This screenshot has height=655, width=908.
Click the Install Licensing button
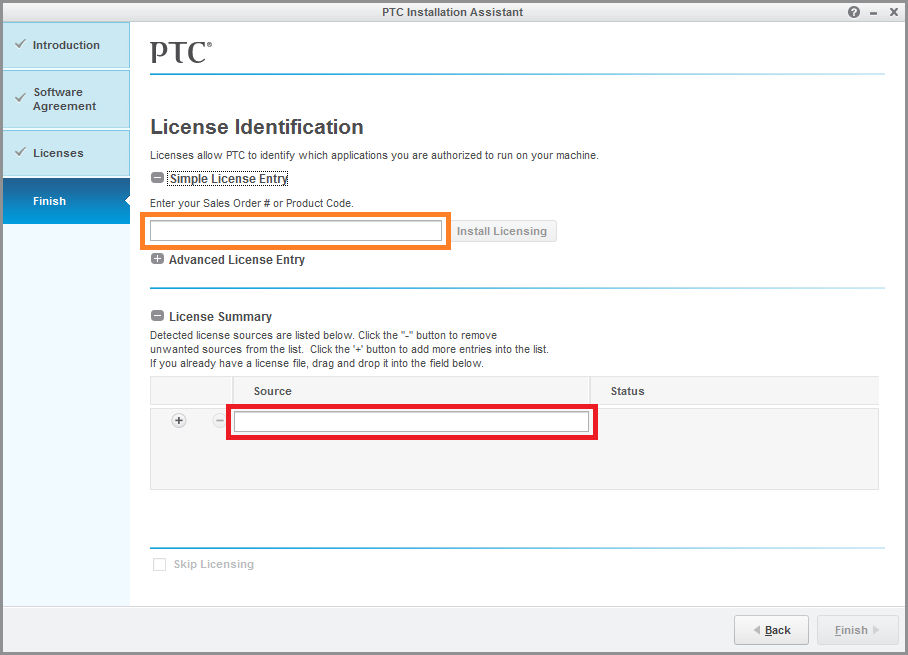click(x=501, y=231)
